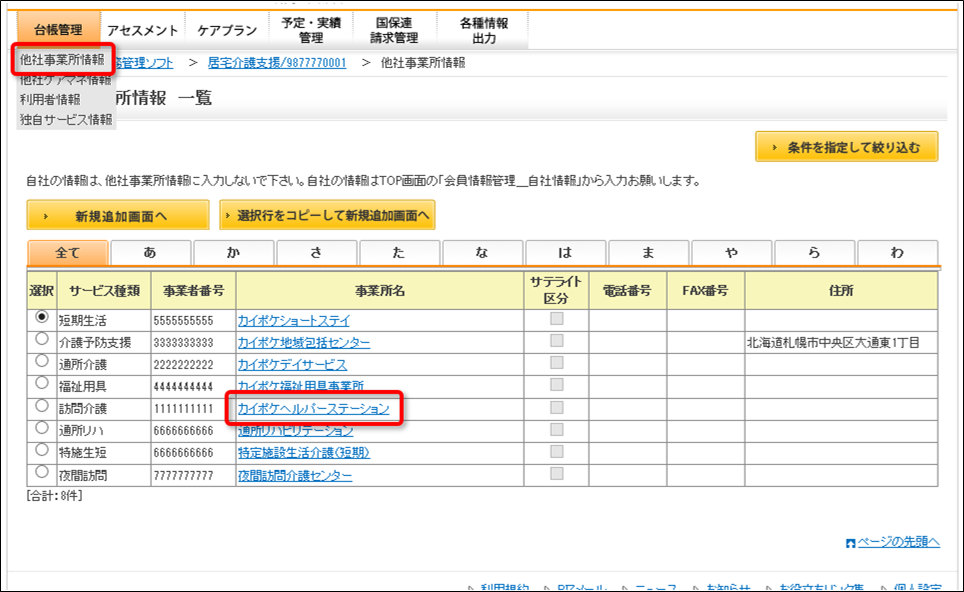Select the や filter tab

[x=732, y=253]
